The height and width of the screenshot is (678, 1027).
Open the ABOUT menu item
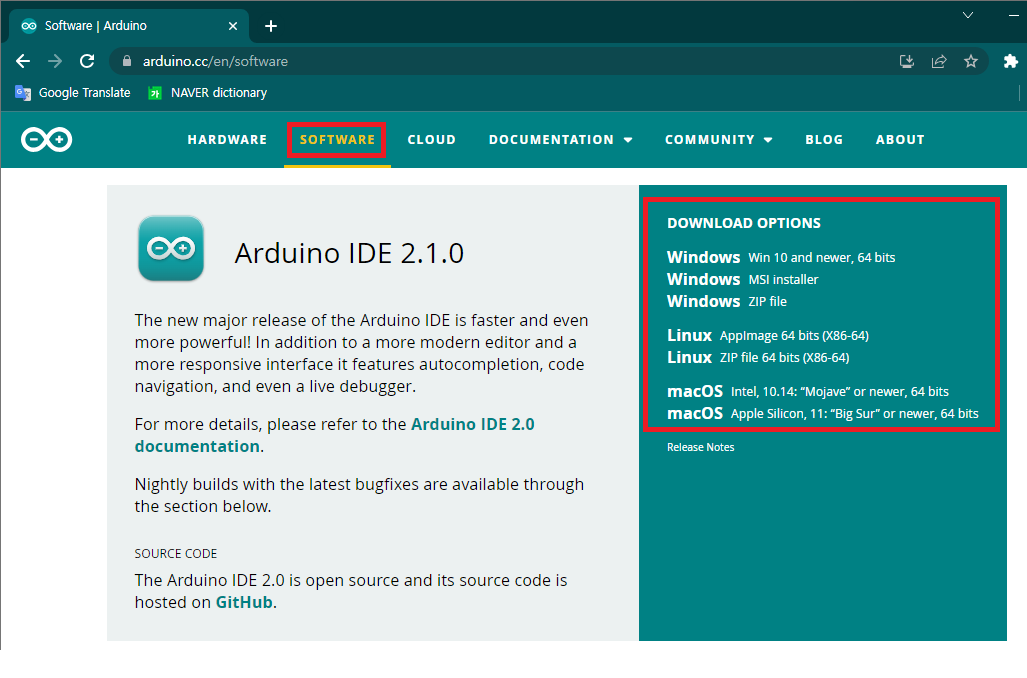pos(901,140)
